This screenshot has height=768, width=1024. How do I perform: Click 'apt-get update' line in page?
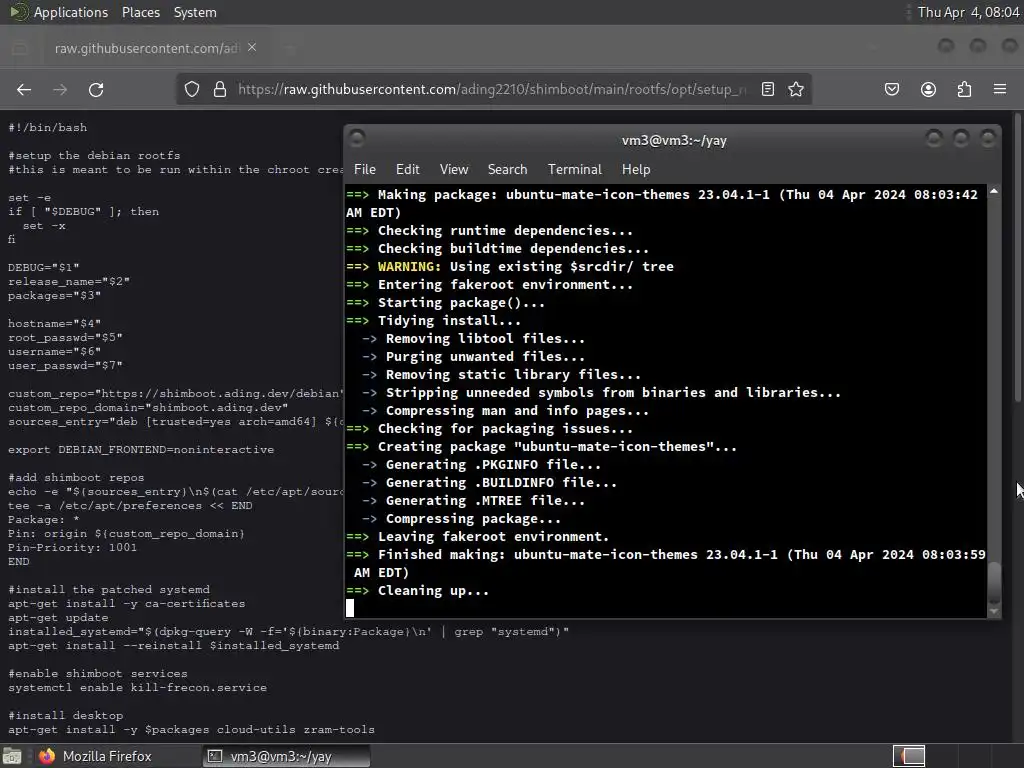[x=58, y=617]
